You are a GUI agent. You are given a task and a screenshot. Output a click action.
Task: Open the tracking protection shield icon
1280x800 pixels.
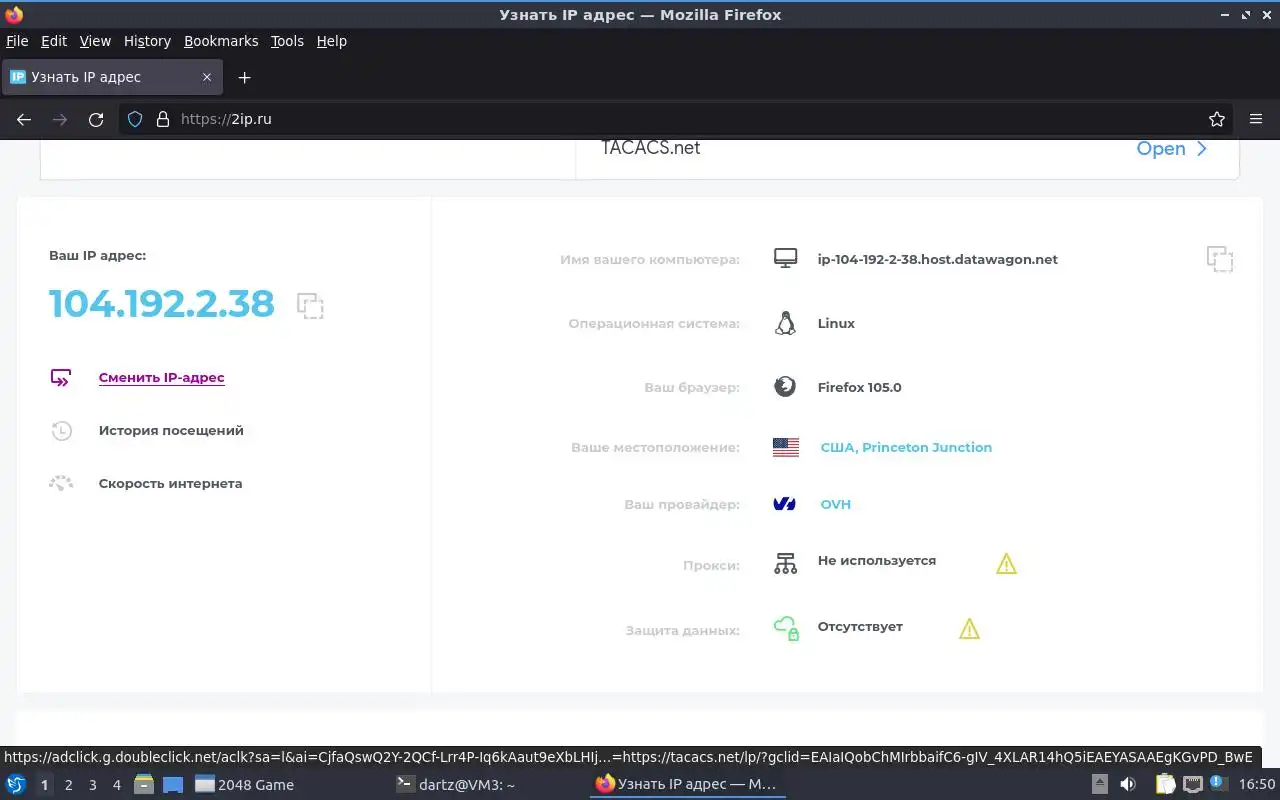pos(135,119)
